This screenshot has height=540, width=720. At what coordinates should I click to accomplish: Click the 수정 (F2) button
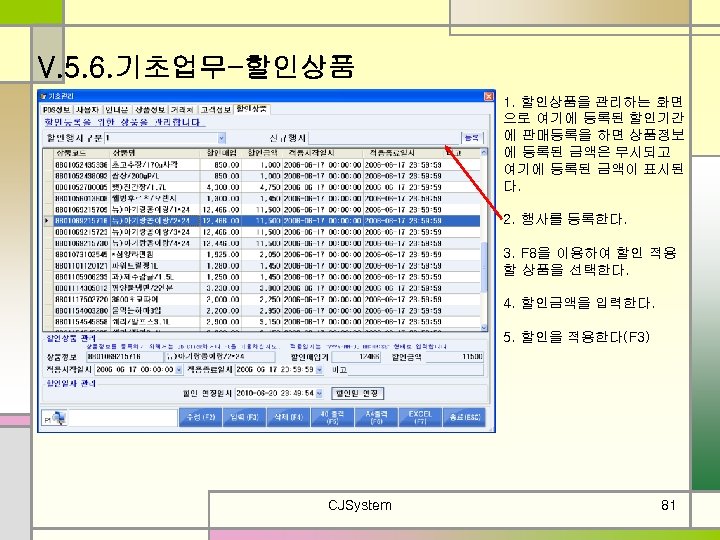pos(201,417)
